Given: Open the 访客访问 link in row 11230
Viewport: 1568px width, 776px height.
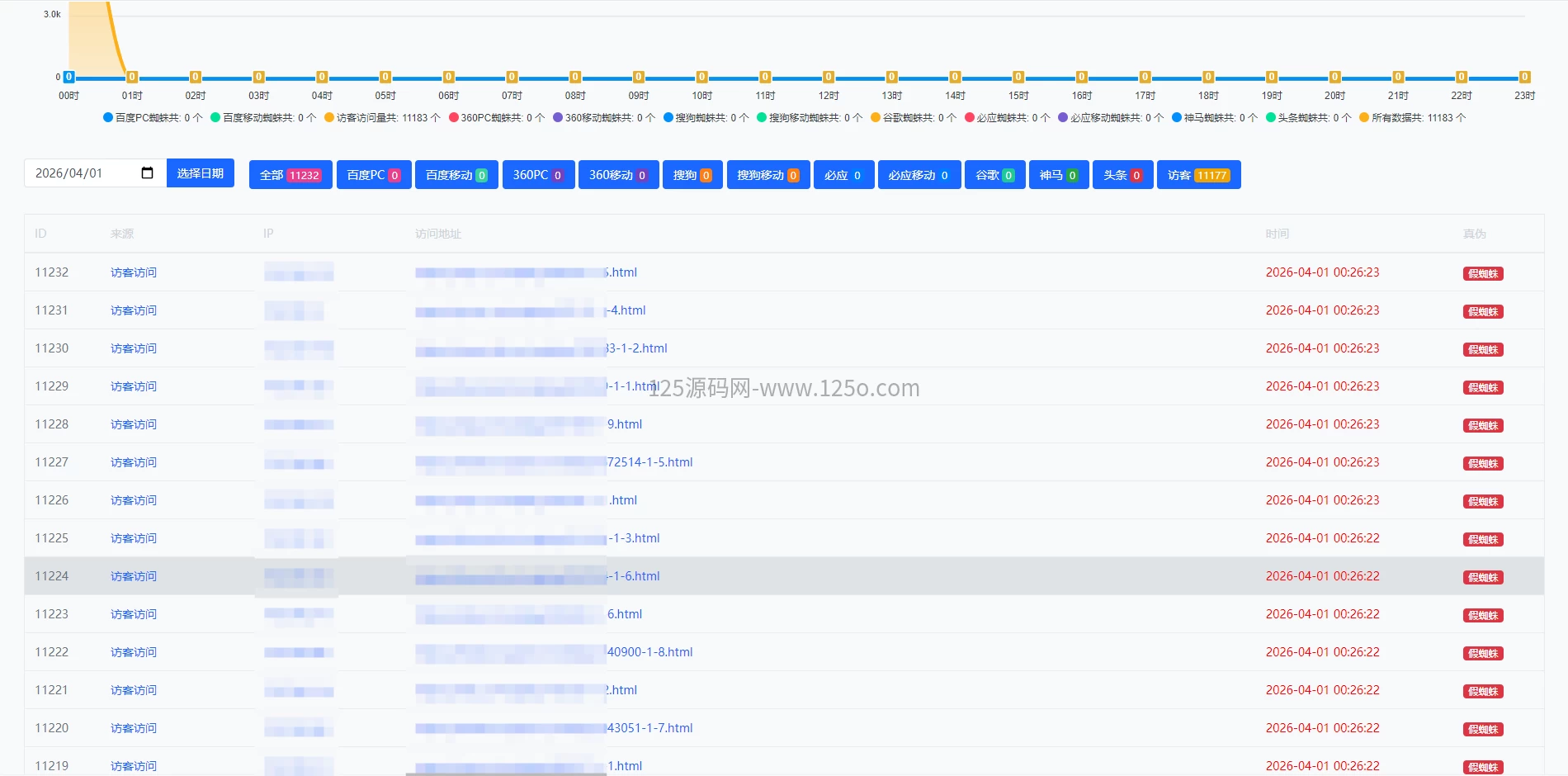Looking at the screenshot, I should click(134, 348).
